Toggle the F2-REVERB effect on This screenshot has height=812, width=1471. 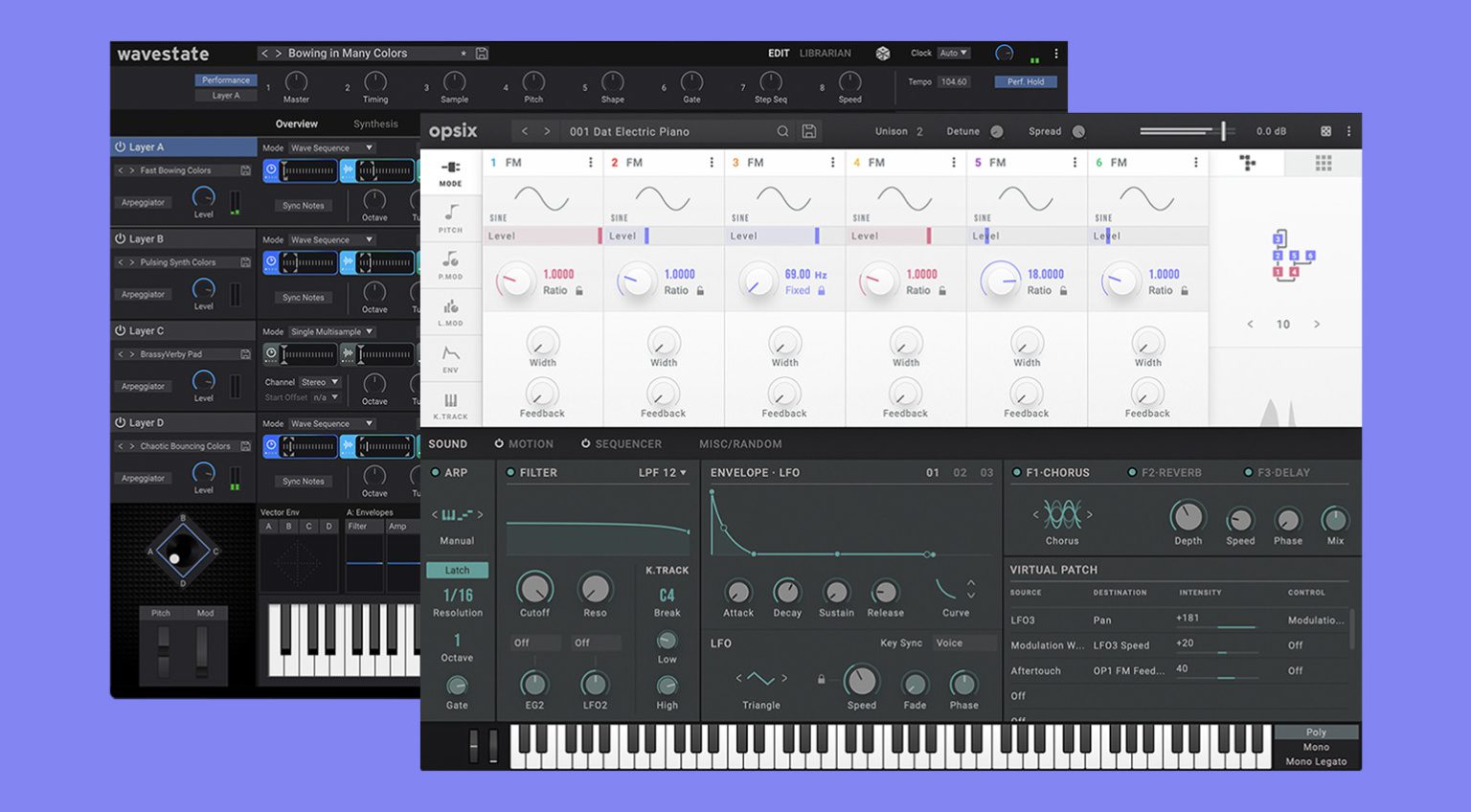(1131, 472)
